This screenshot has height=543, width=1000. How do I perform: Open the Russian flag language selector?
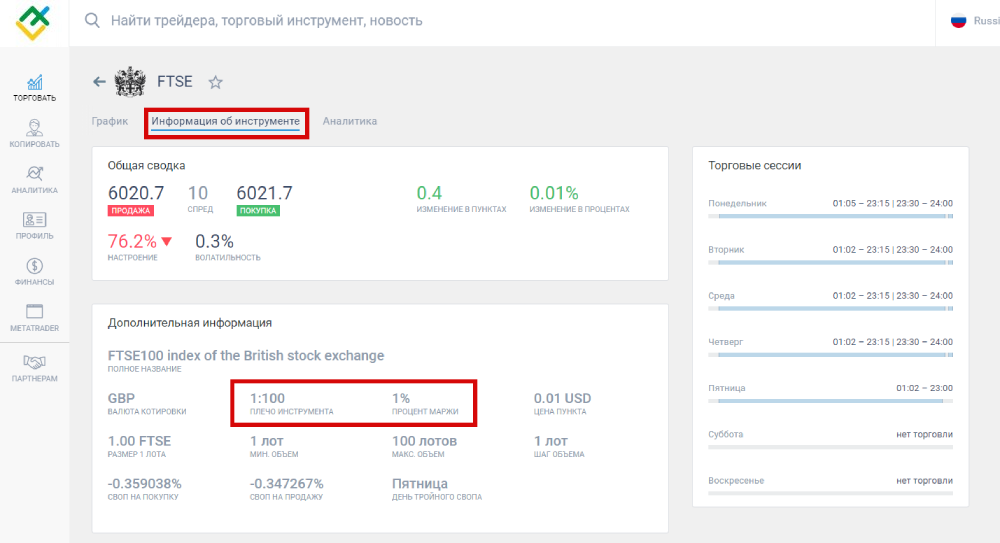coord(959,21)
